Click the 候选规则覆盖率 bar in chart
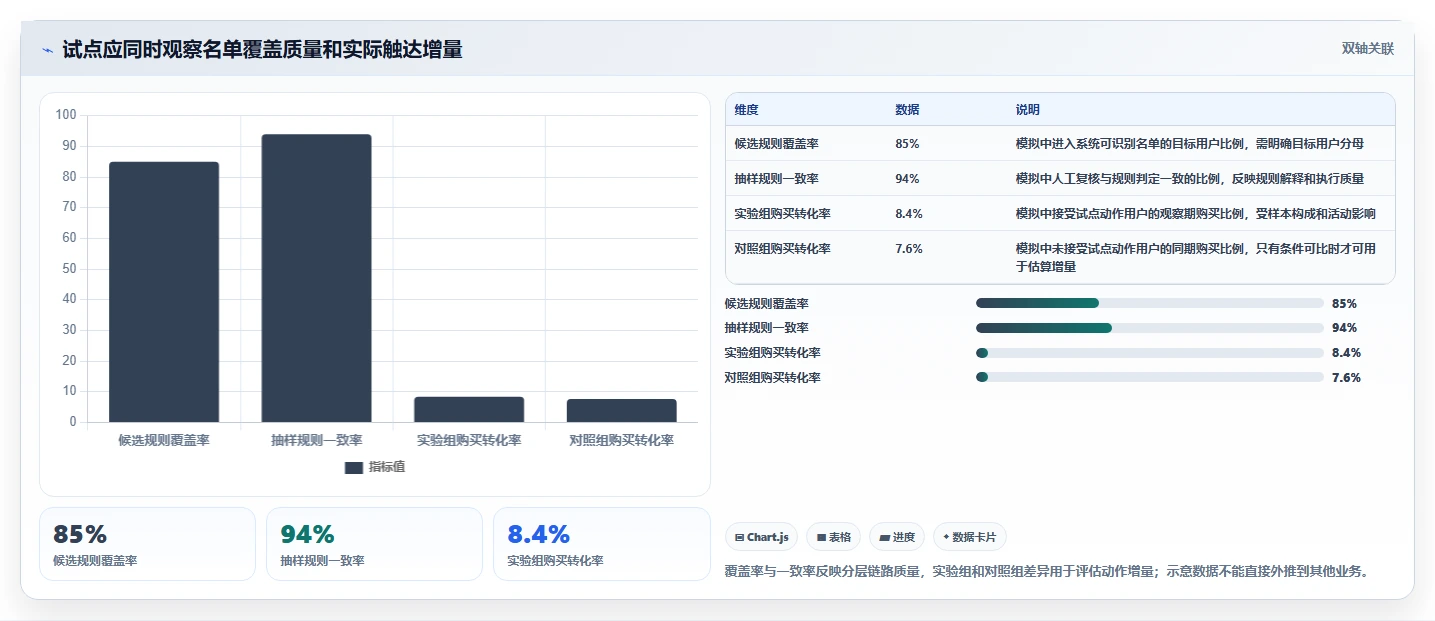The height and width of the screenshot is (621, 1435). (164, 292)
